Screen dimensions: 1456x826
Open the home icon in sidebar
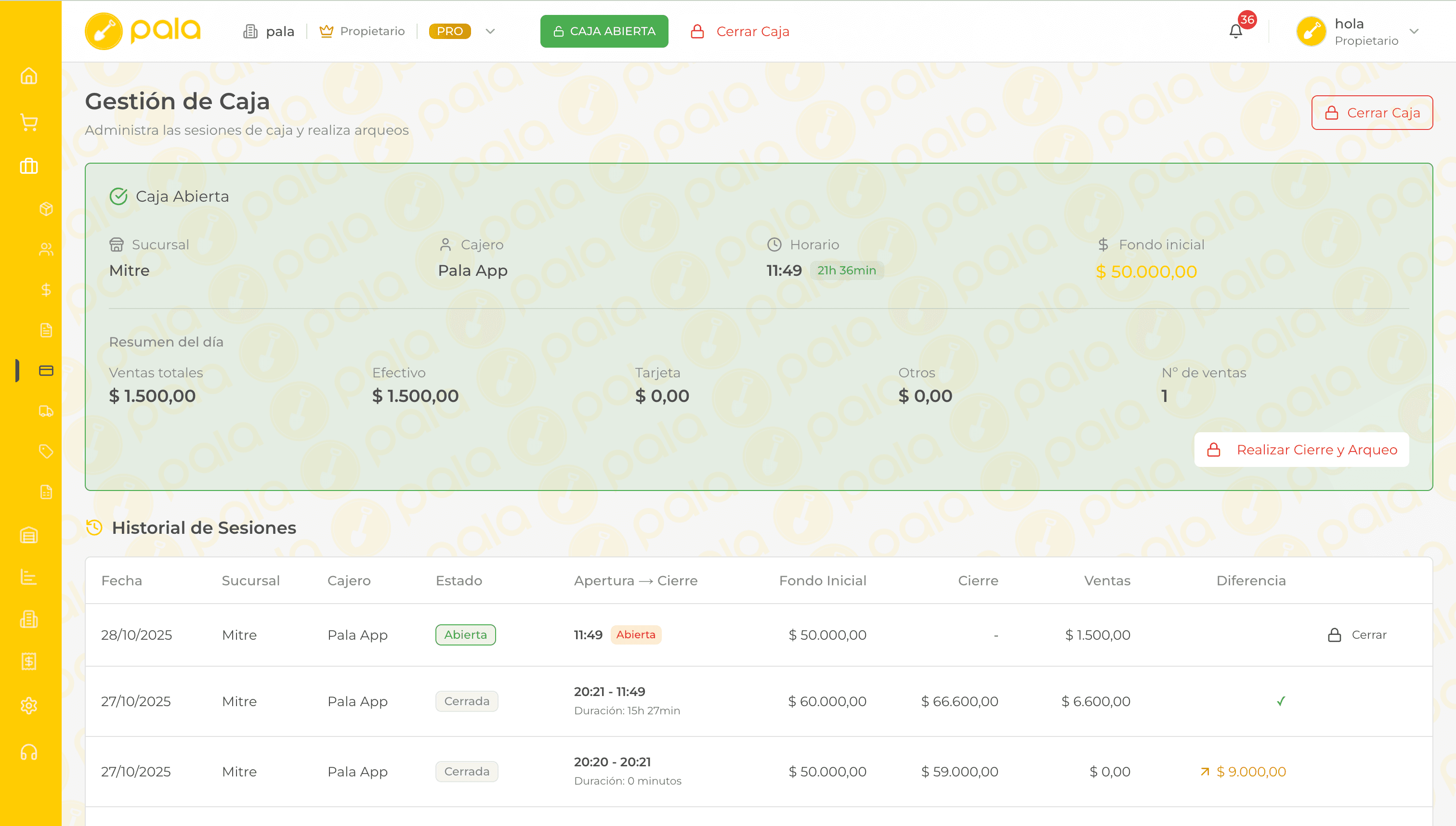pyautogui.click(x=29, y=76)
